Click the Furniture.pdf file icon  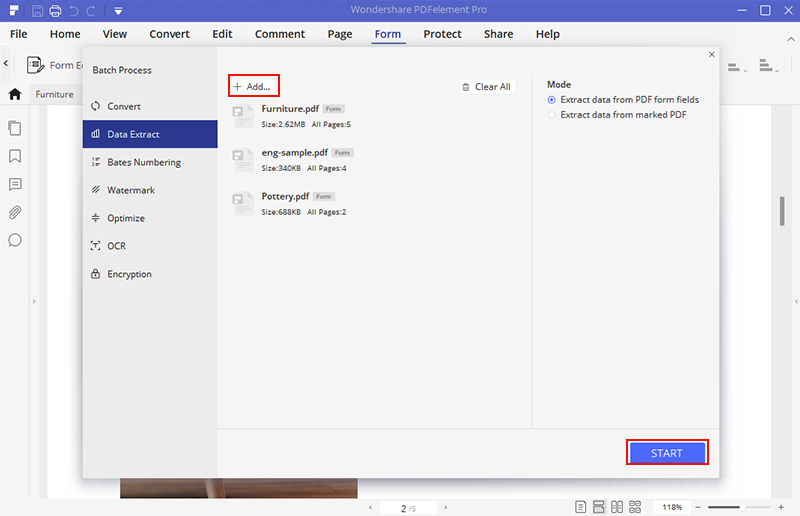tap(243, 116)
